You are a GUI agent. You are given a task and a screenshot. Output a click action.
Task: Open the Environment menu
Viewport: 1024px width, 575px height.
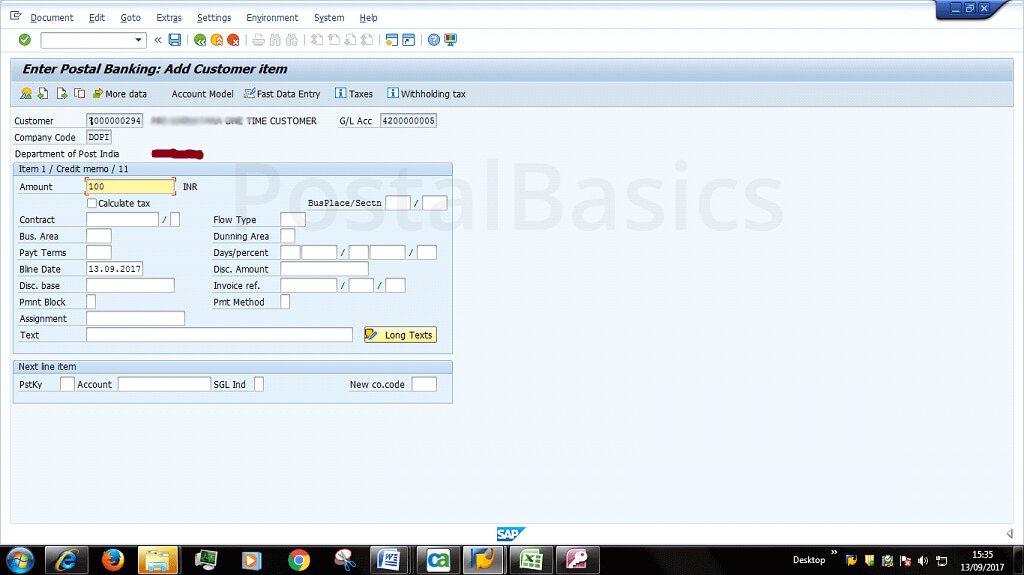pos(272,18)
